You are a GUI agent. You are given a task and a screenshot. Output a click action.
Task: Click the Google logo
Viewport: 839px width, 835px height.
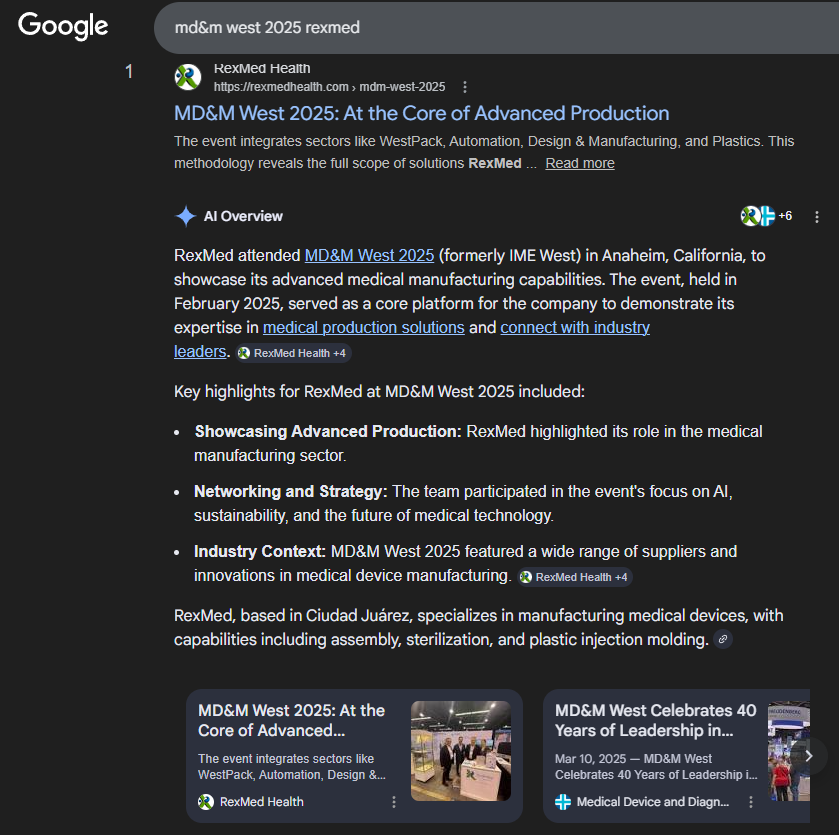[63, 26]
